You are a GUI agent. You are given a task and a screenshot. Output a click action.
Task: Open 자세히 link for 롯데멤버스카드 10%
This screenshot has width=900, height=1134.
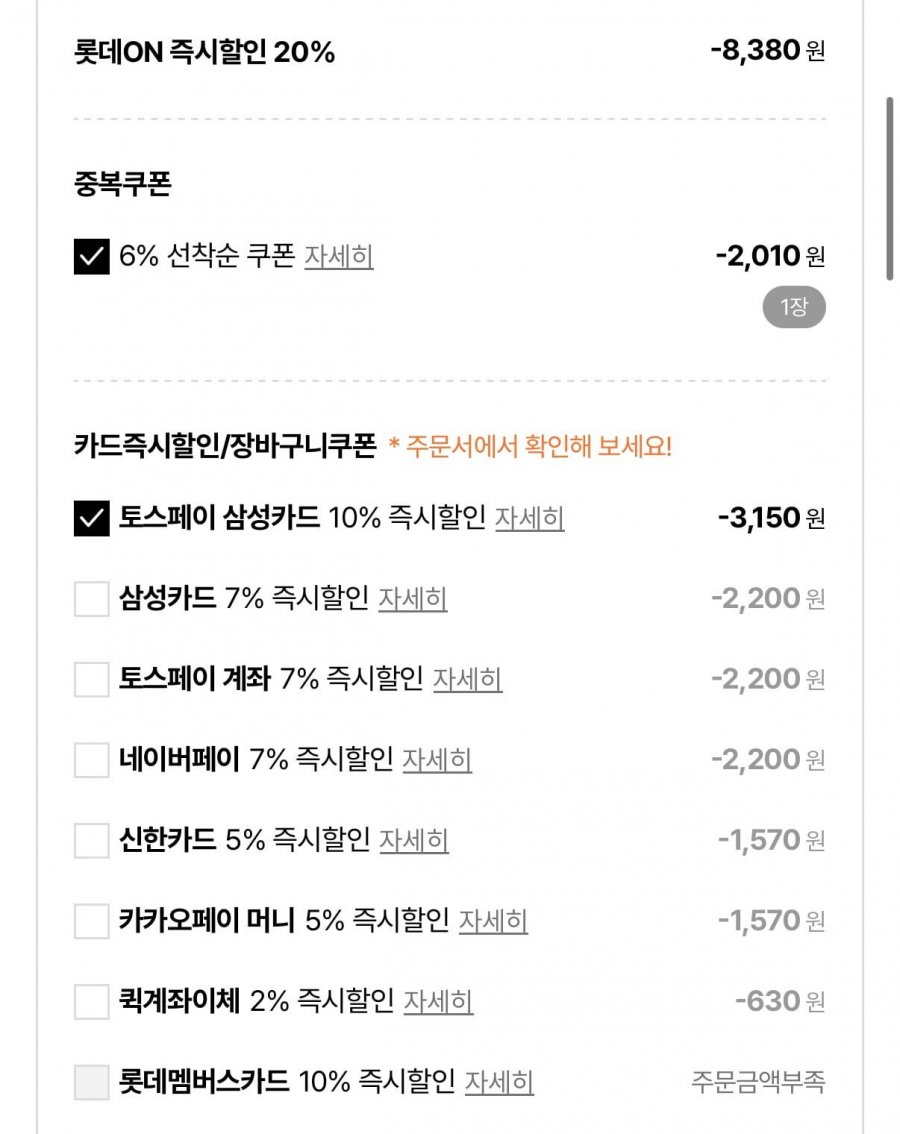(x=499, y=1082)
